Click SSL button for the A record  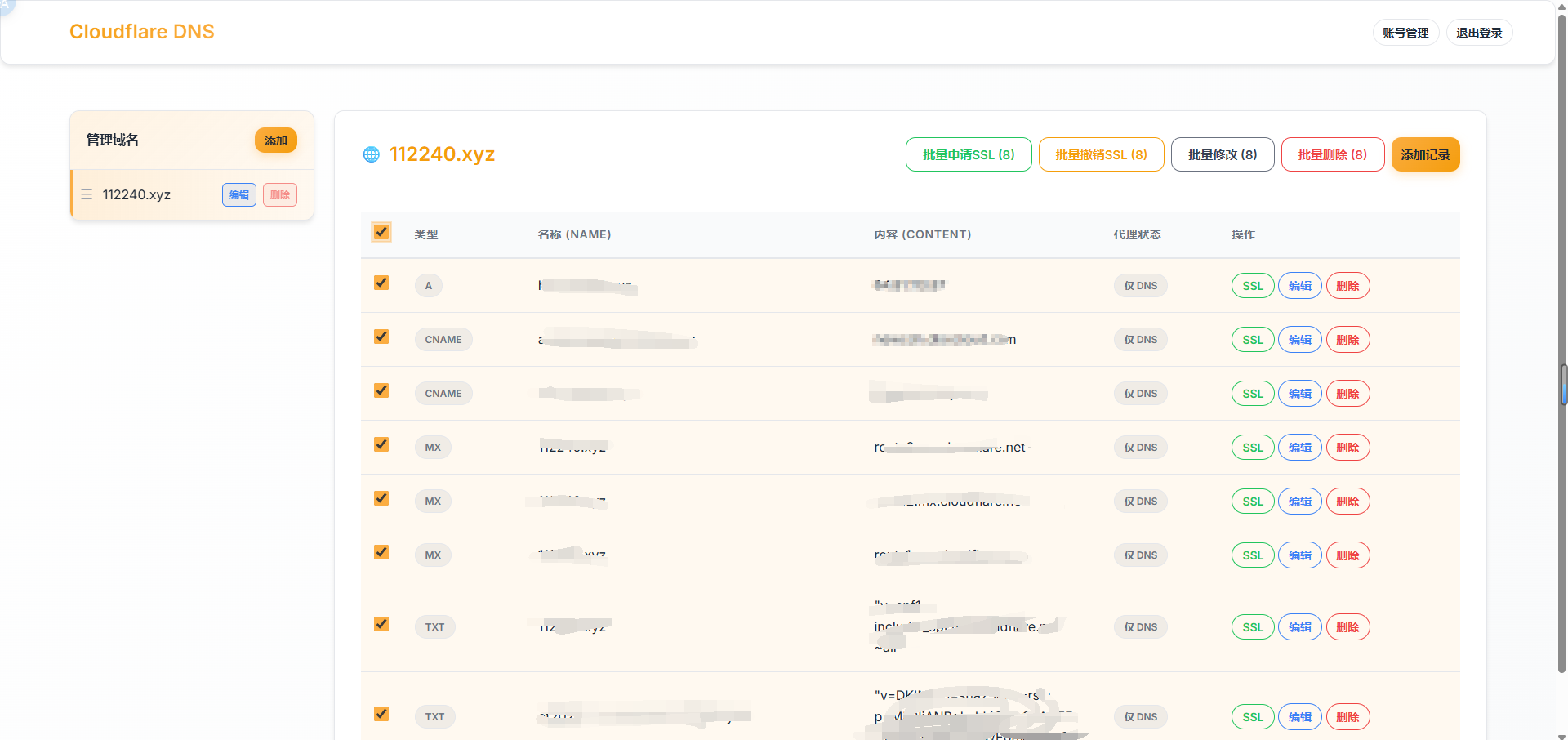(1252, 286)
